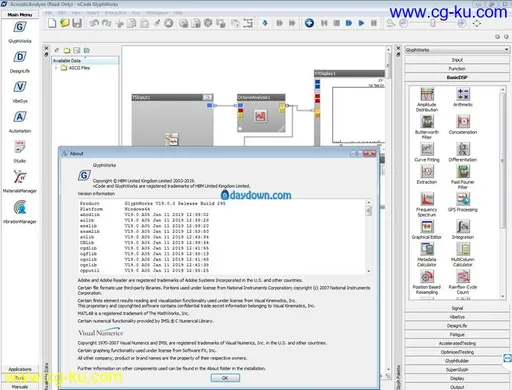Click the Integration glyph icon
Viewport: 512px width, 390px height.
click(463, 227)
